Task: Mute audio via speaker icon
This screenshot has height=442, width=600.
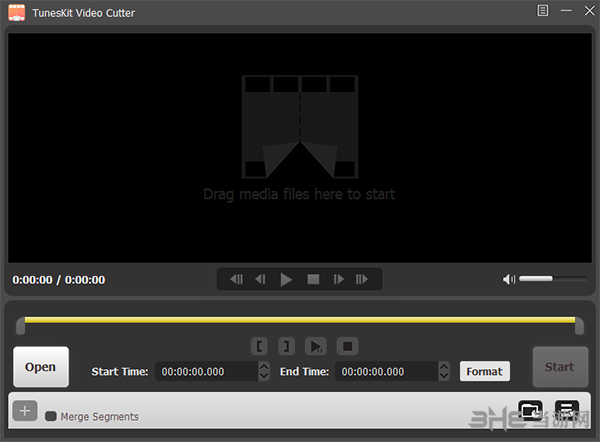Action: [509, 279]
